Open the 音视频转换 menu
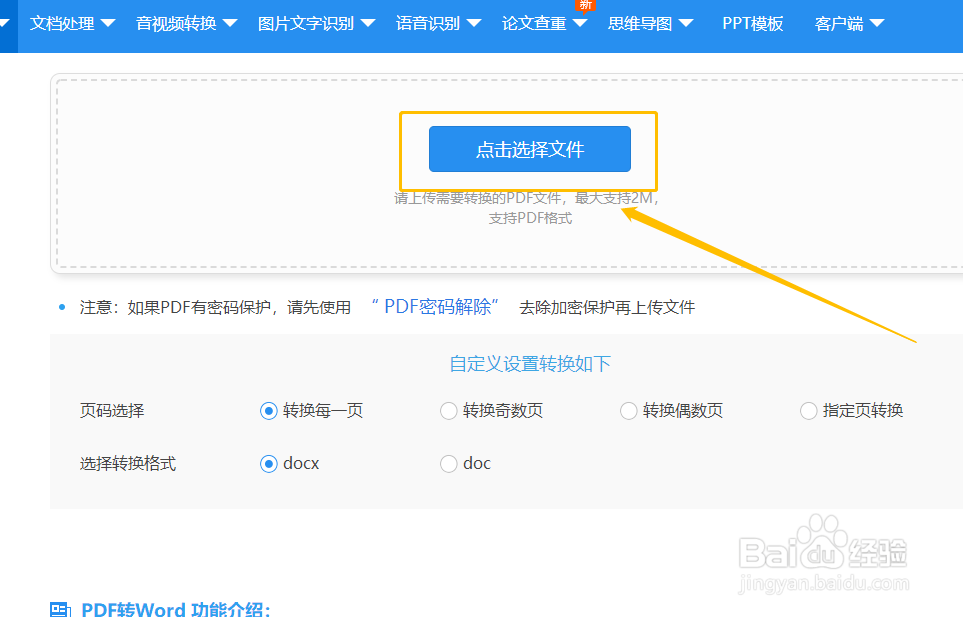Image resolution: width=963 pixels, height=617 pixels. pos(176,23)
